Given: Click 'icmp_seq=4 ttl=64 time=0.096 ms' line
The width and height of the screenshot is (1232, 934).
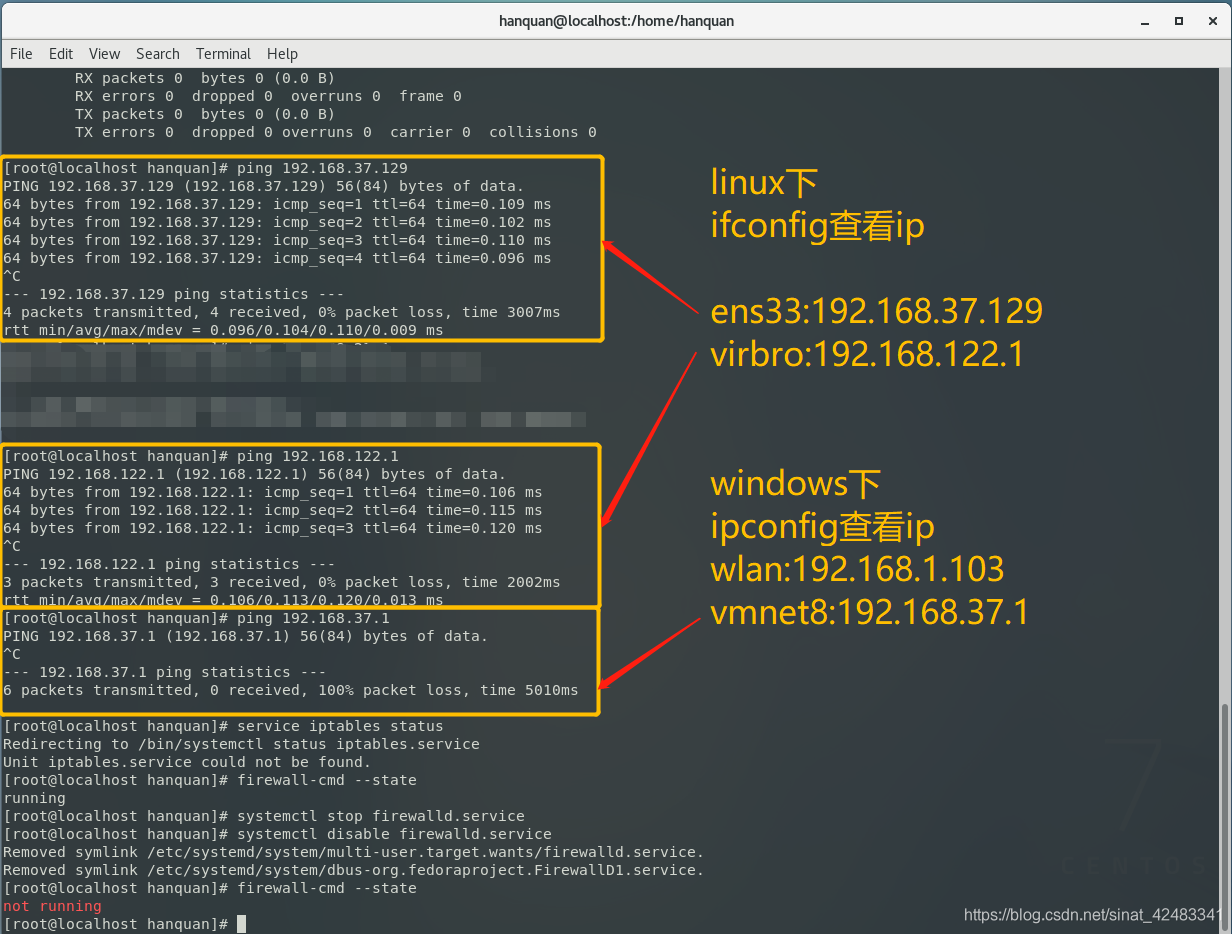Looking at the screenshot, I should 277,258.
